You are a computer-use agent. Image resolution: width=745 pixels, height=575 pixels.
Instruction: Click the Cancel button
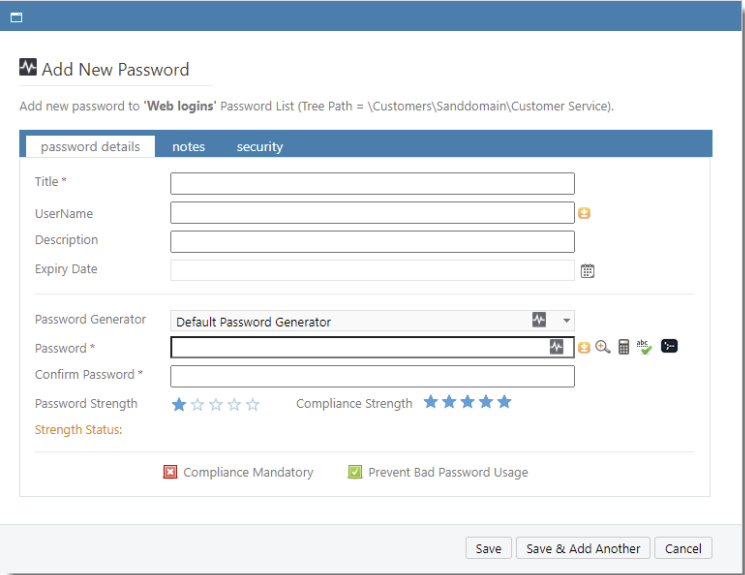(x=683, y=548)
